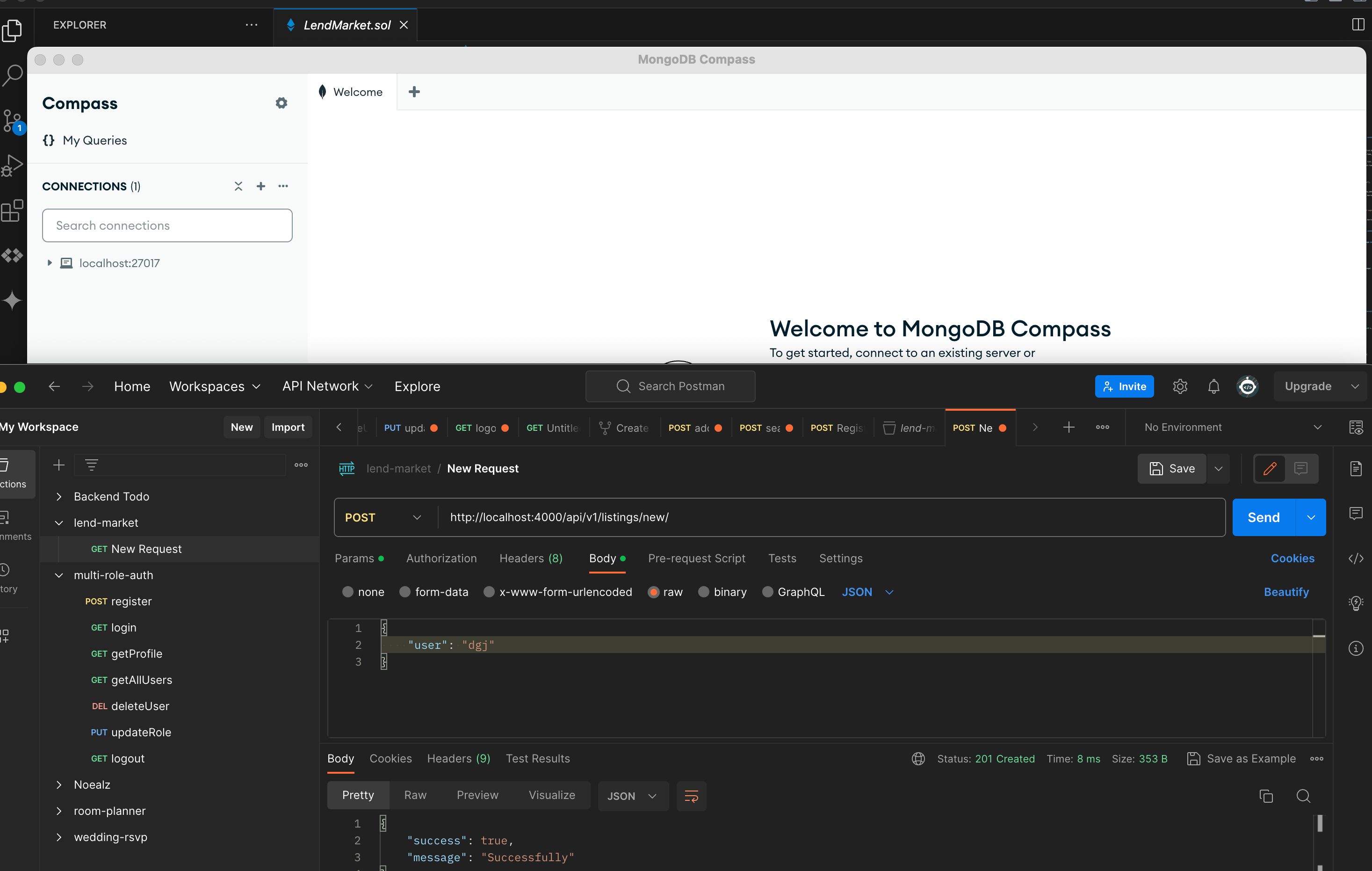
Task: Click the Search connections field
Action: [x=167, y=225]
